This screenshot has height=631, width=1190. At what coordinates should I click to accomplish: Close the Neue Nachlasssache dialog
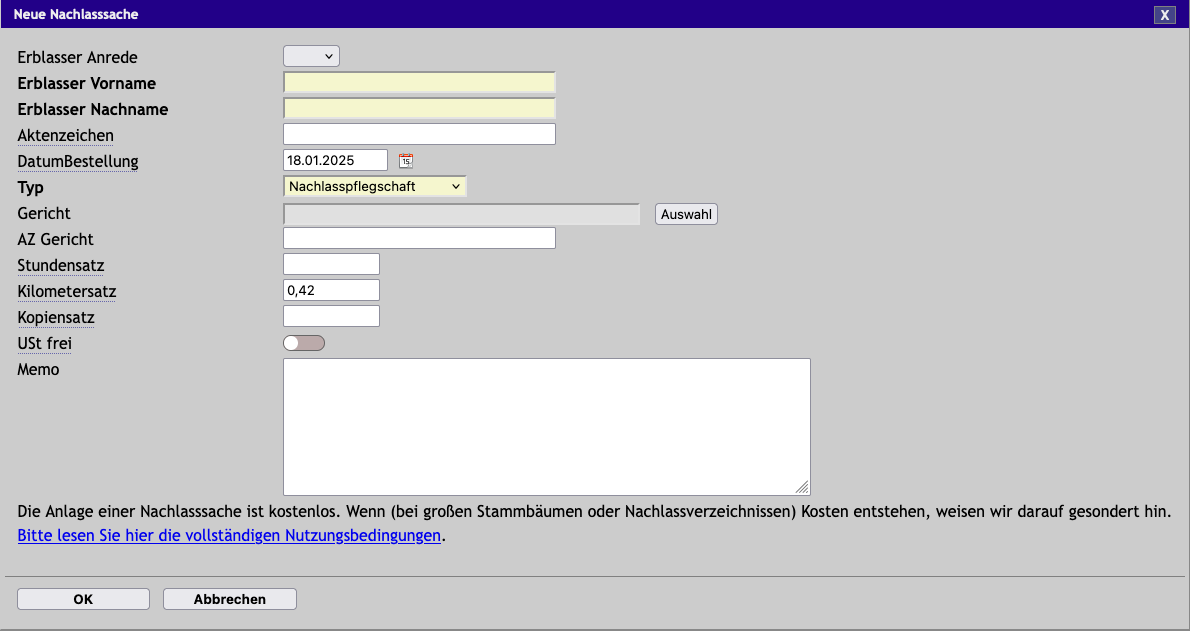click(x=1164, y=14)
